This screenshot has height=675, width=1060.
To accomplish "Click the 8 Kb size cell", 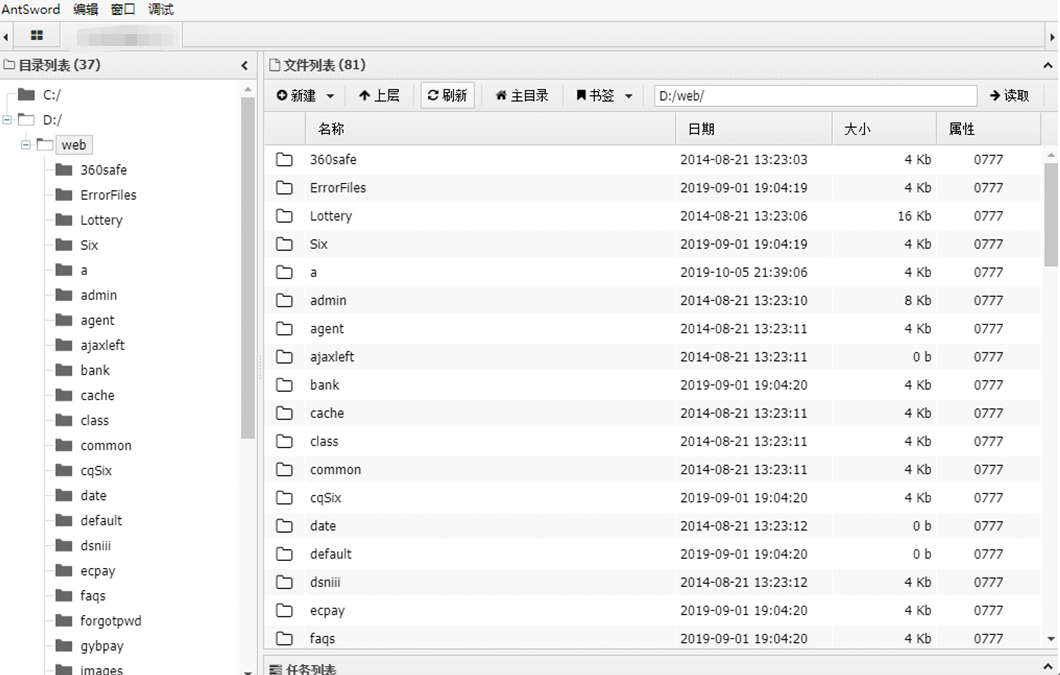I will point(917,300).
